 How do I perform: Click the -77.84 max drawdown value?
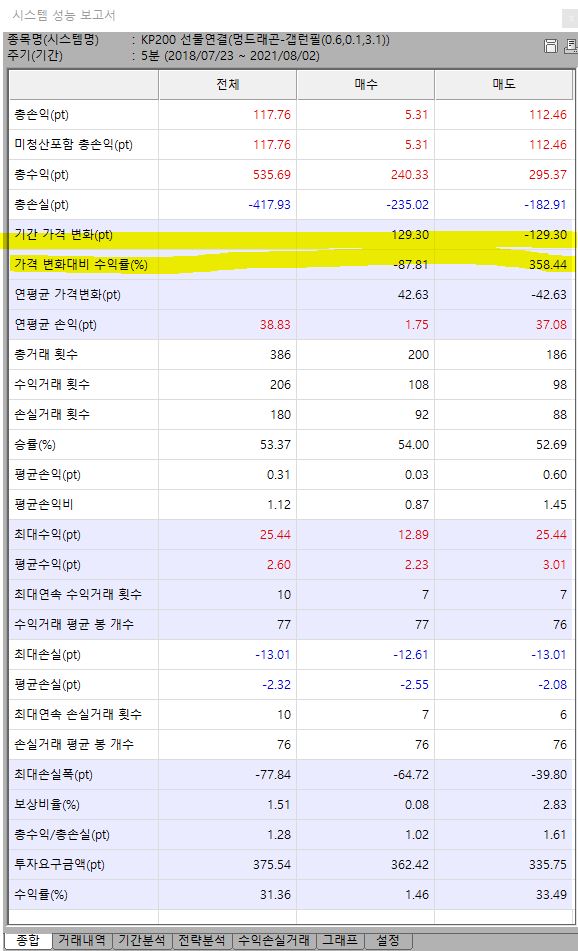tap(273, 775)
